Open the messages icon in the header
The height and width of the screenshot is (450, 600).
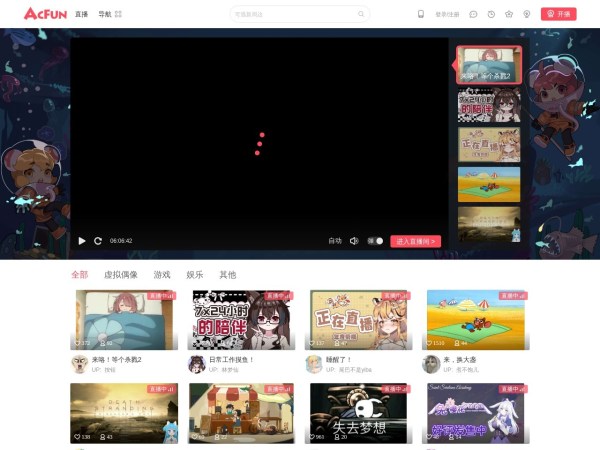(x=474, y=14)
